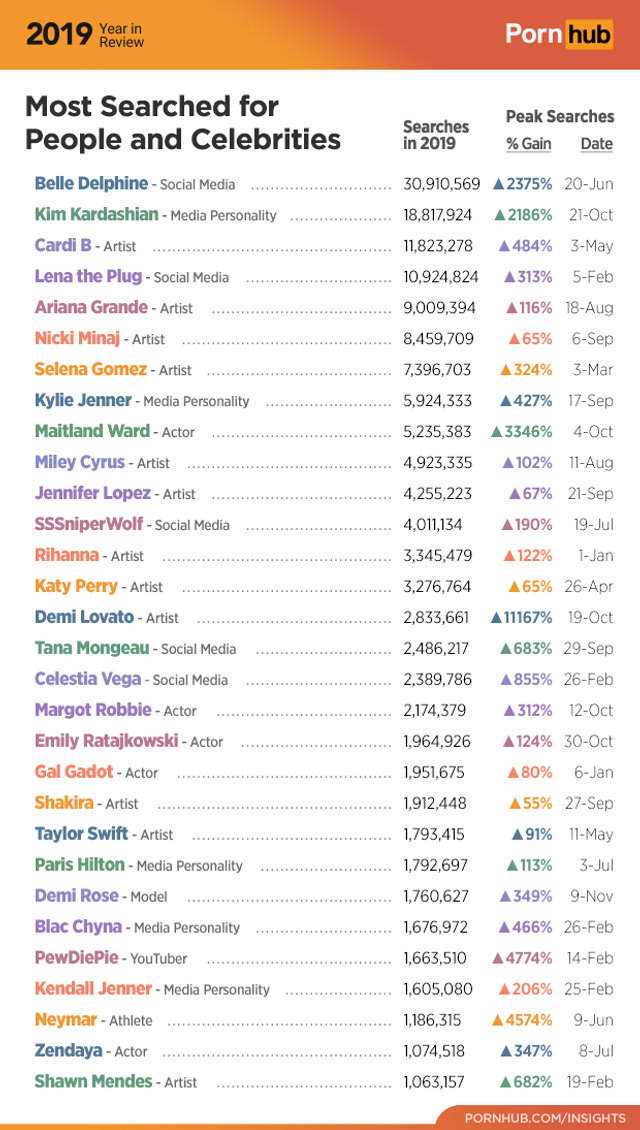Click the underlined % Gain column header

click(528, 143)
